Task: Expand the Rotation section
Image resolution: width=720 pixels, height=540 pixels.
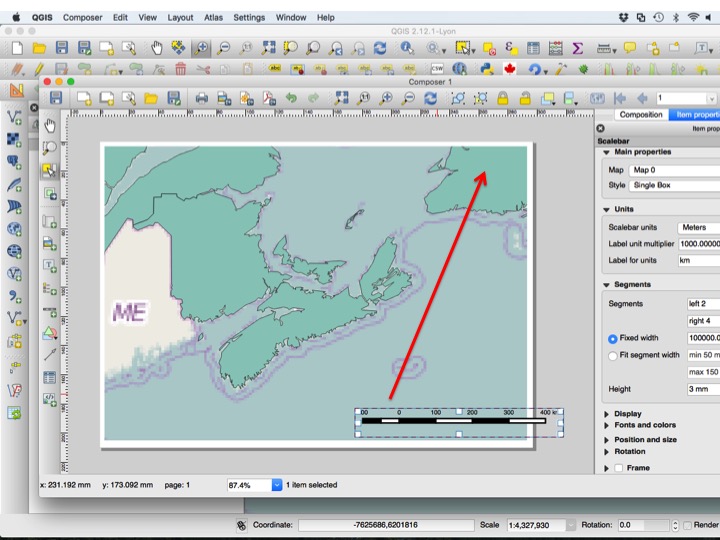Action: 606,452
